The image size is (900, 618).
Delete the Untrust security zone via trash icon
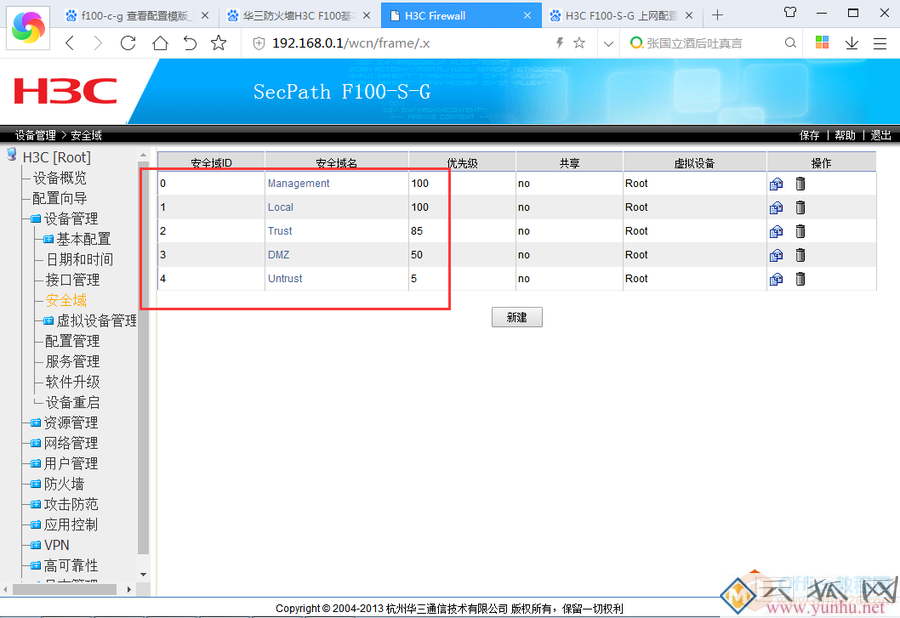click(800, 279)
